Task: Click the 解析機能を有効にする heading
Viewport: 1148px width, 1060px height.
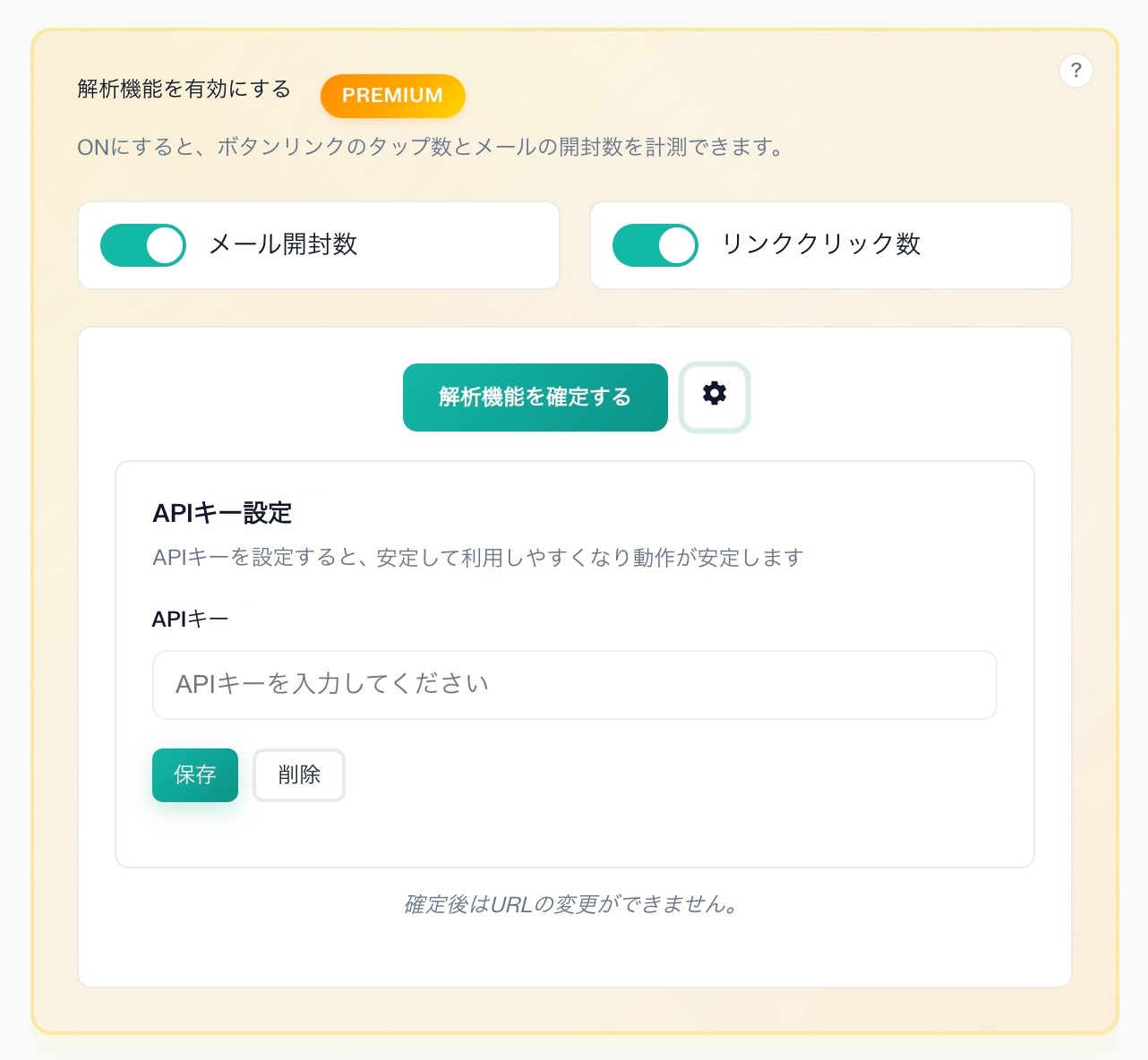Action: 184,90
